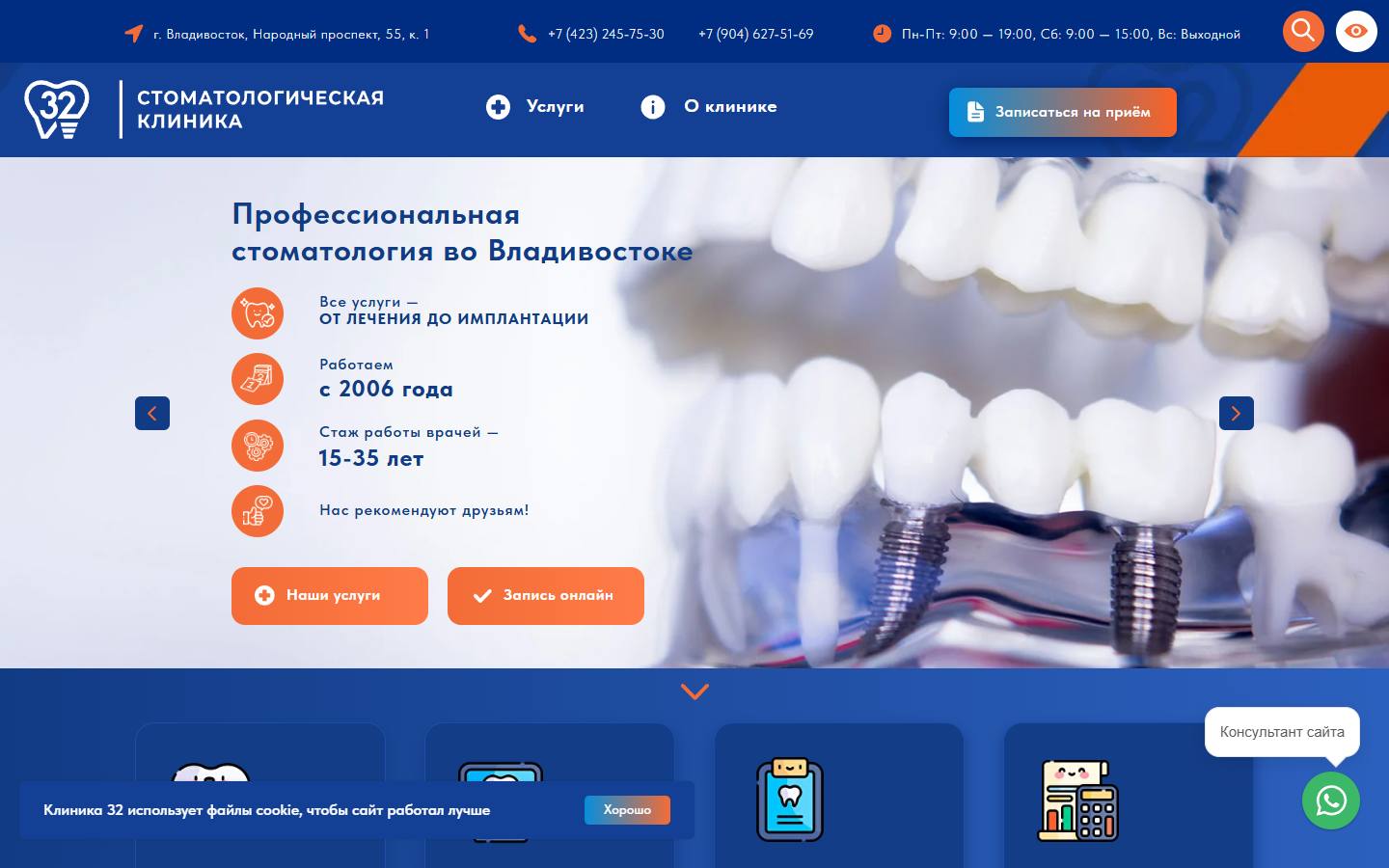Open WhatsApp chat consultant
Image resolution: width=1389 pixels, height=868 pixels.
(x=1331, y=800)
